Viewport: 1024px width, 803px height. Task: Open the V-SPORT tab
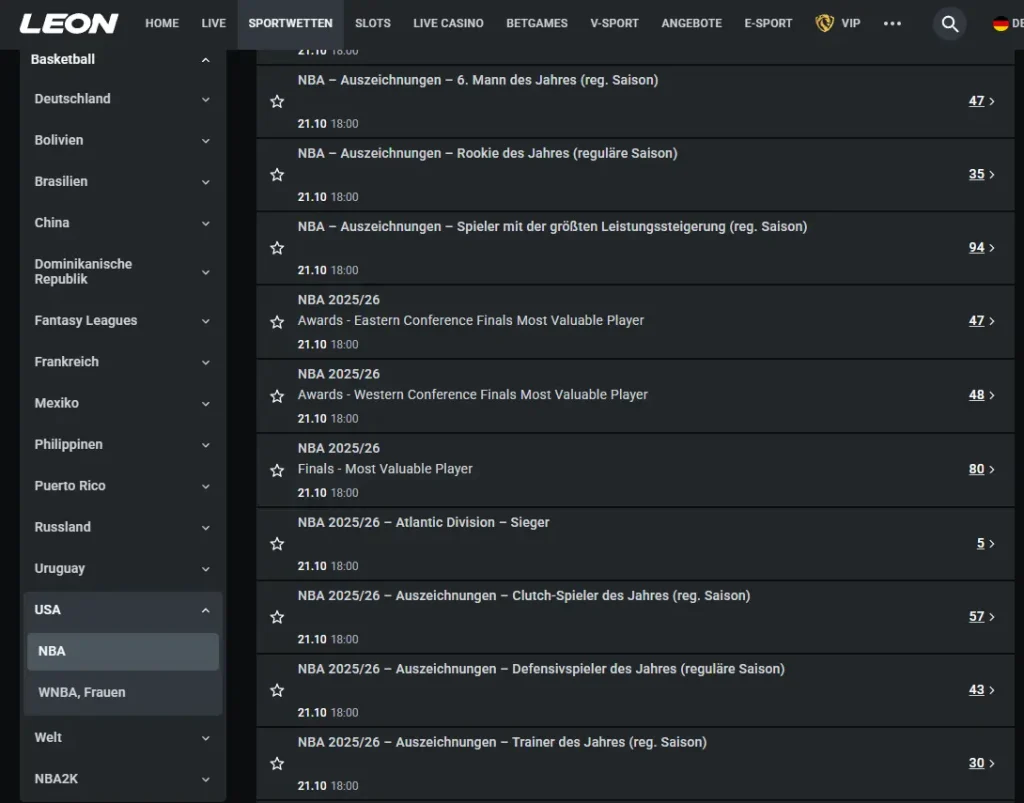point(615,24)
